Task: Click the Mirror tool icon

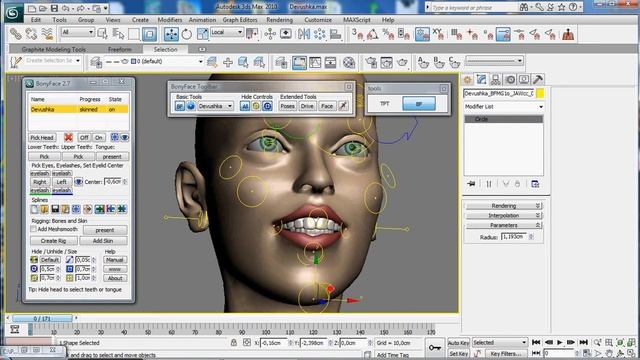Action: click(x=304, y=34)
